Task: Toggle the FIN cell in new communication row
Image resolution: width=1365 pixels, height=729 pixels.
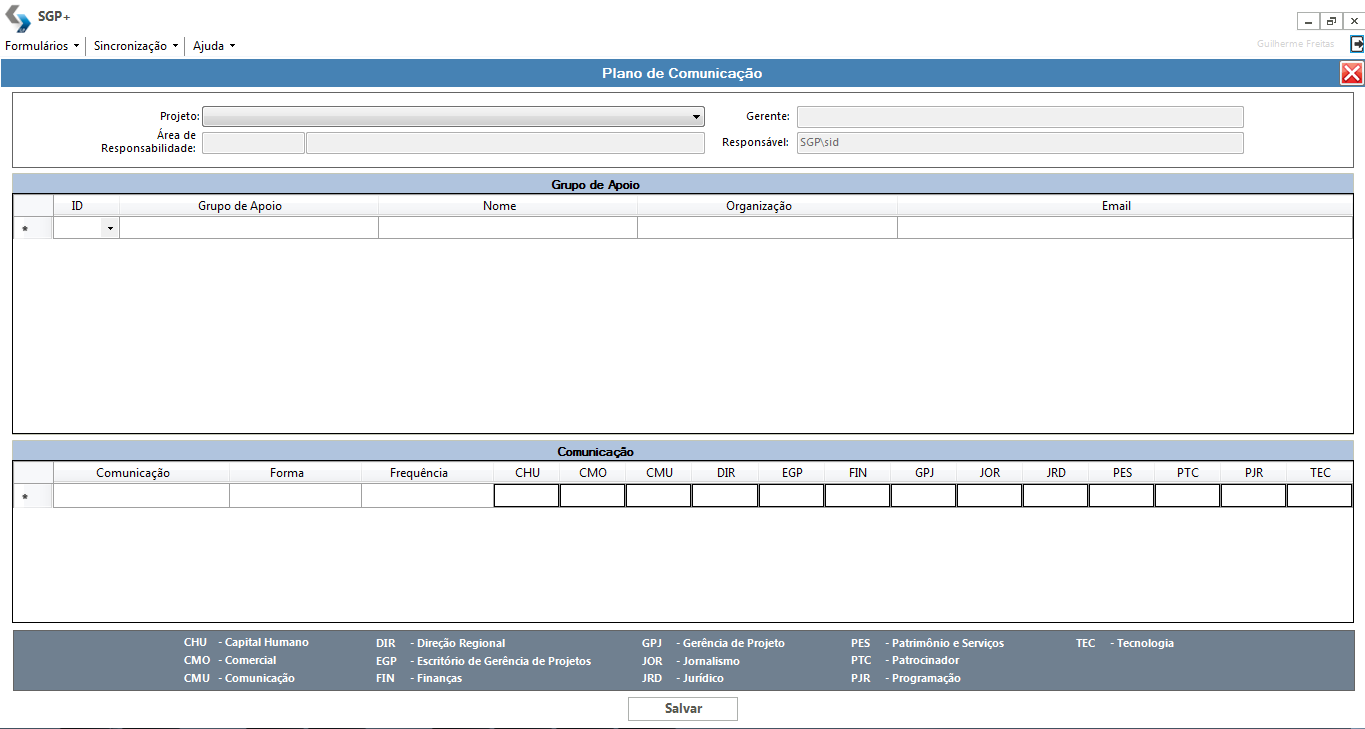Action: (x=857, y=496)
